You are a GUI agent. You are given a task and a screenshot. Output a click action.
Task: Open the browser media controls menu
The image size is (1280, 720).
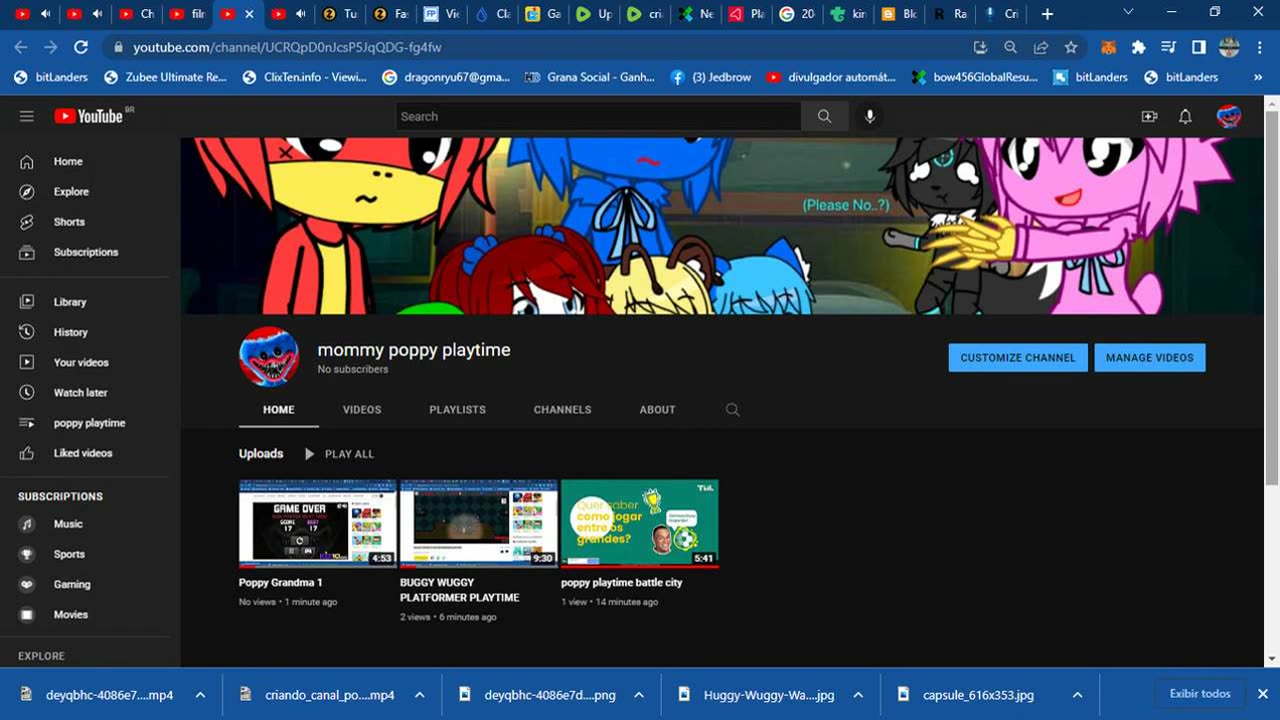(x=1168, y=47)
